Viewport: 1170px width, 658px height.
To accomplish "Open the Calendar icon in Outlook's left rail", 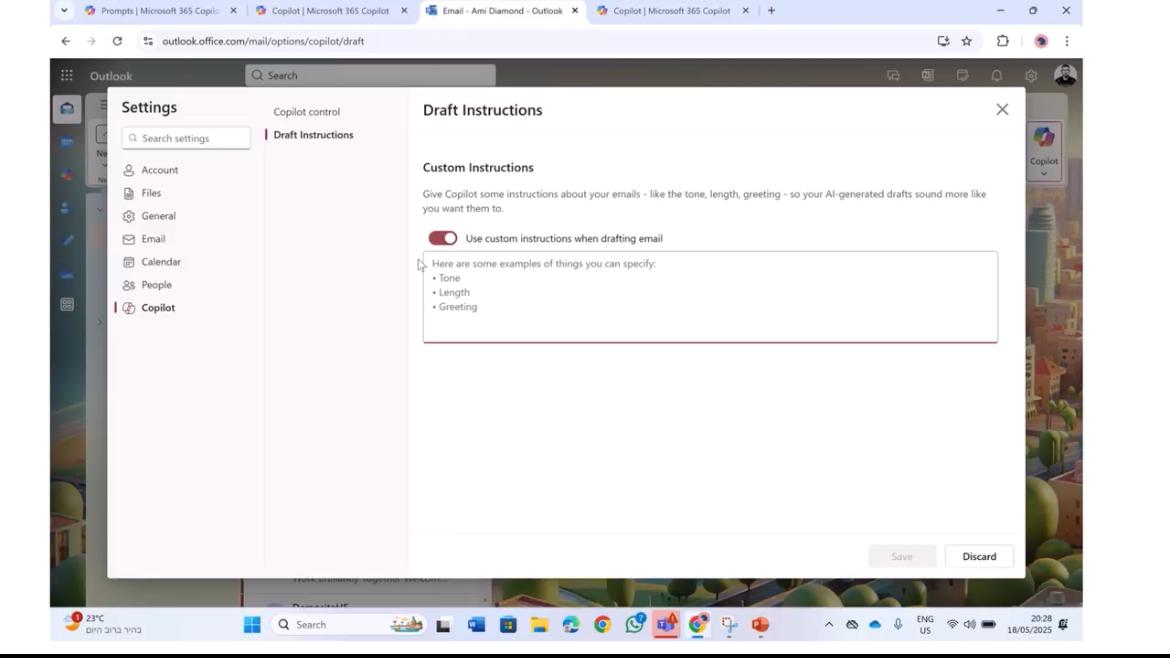I will point(67,142).
